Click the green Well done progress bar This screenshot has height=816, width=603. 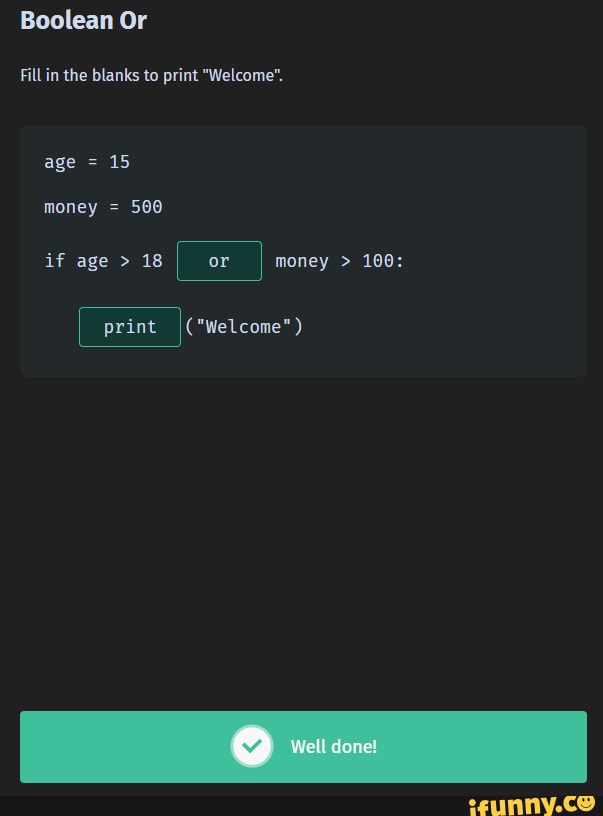point(303,746)
